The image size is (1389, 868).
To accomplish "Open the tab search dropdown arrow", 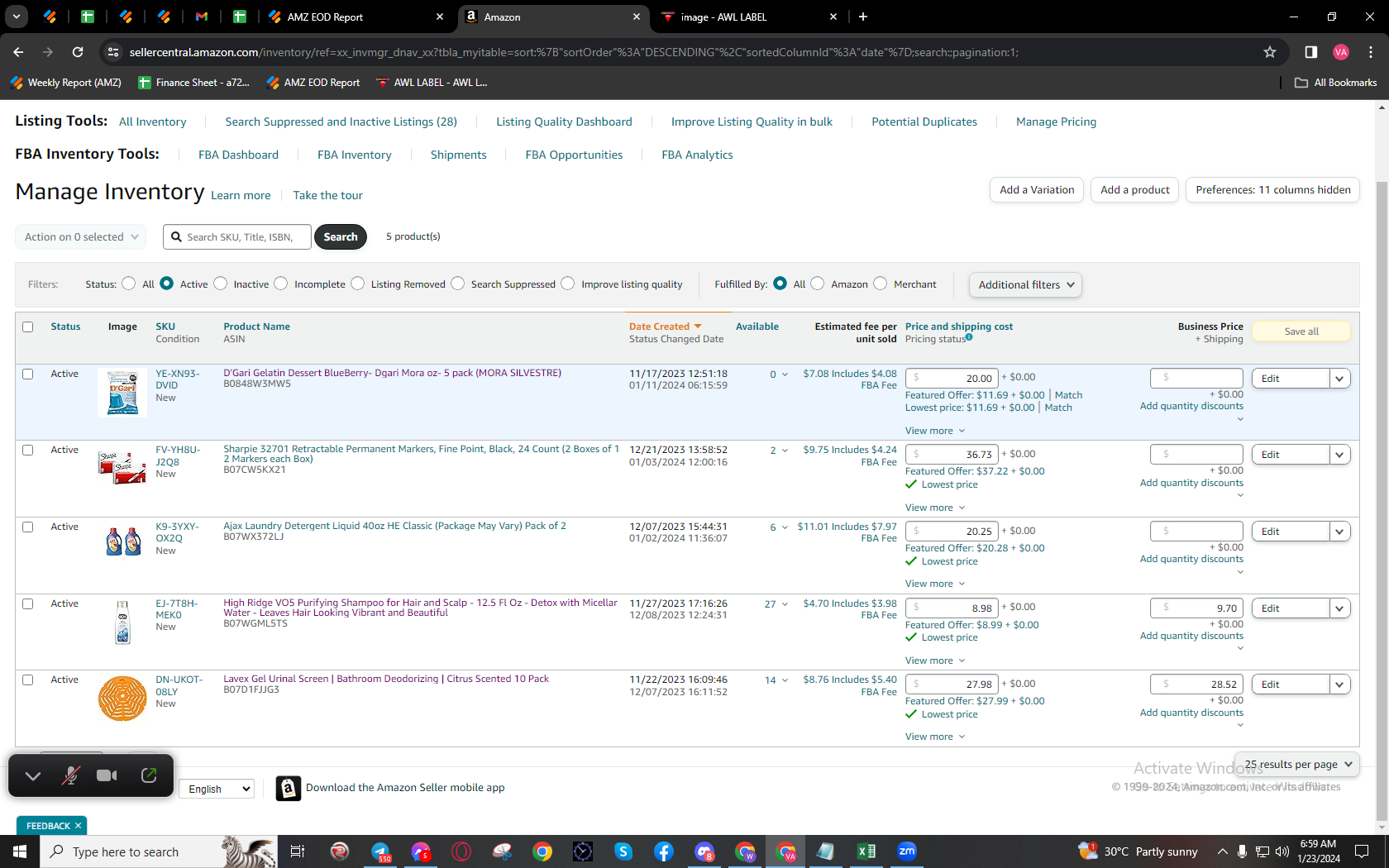I will click(x=17, y=17).
